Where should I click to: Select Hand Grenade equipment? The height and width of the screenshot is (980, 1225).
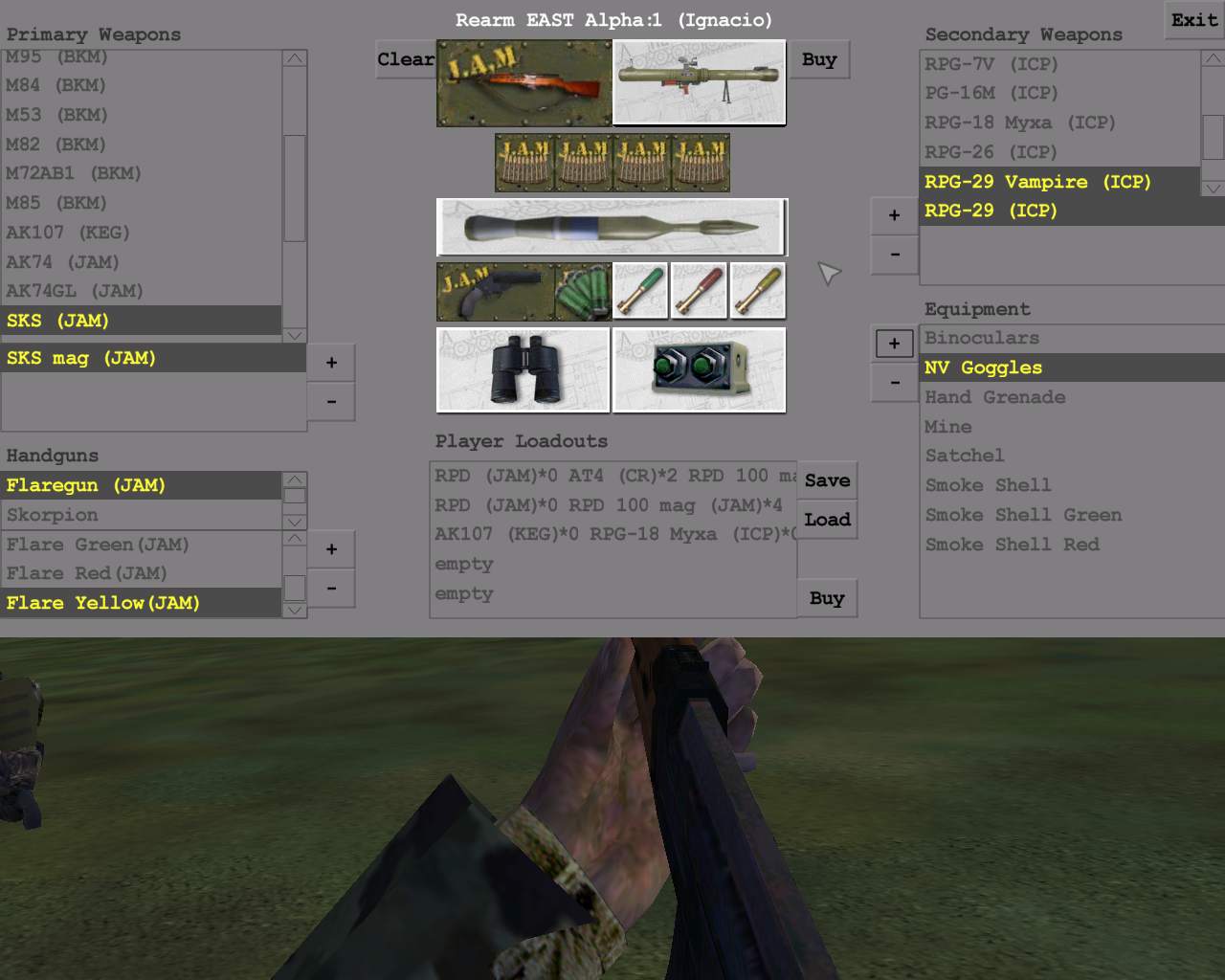[x=1072, y=397]
